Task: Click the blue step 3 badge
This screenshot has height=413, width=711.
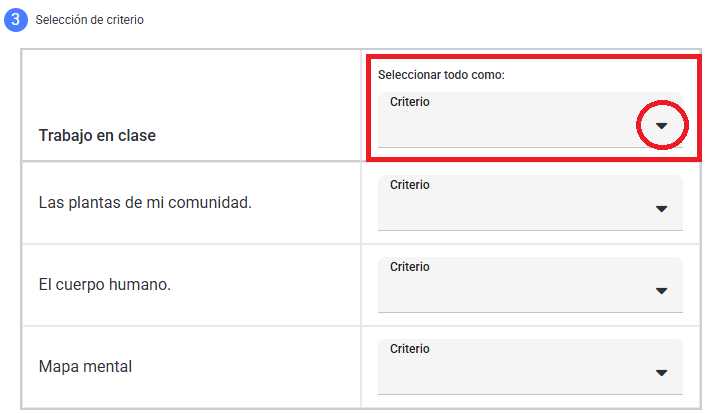Action: click(x=16, y=19)
